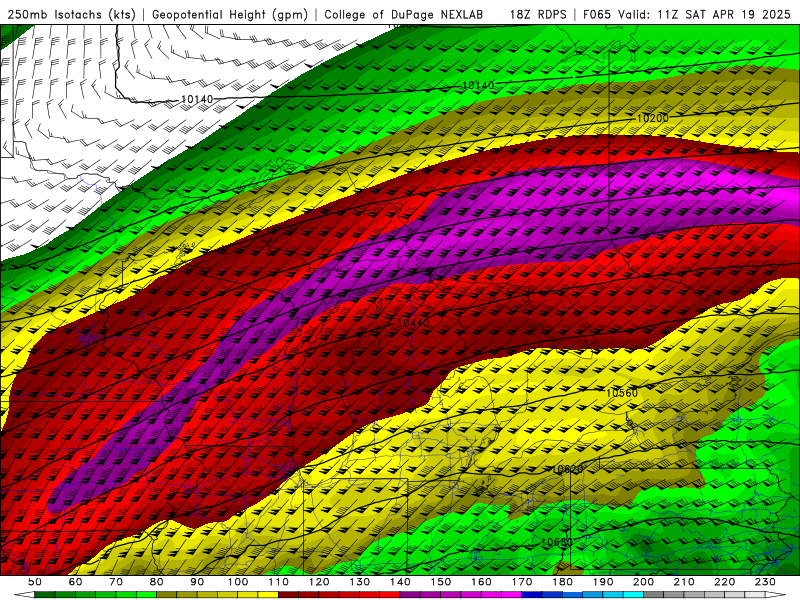The height and width of the screenshot is (600, 800).
Task: Click the legend value 180
Action: 562,582
